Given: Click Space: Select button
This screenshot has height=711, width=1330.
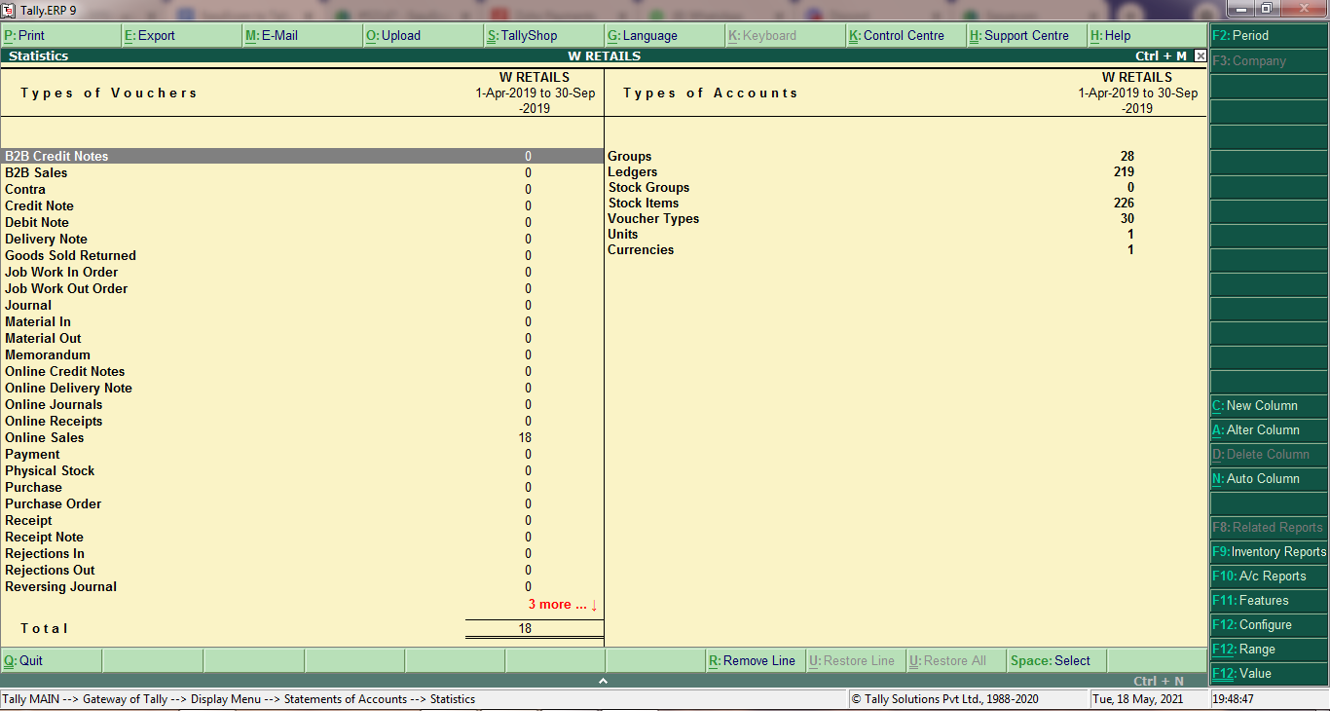Looking at the screenshot, I should tap(1056, 660).
